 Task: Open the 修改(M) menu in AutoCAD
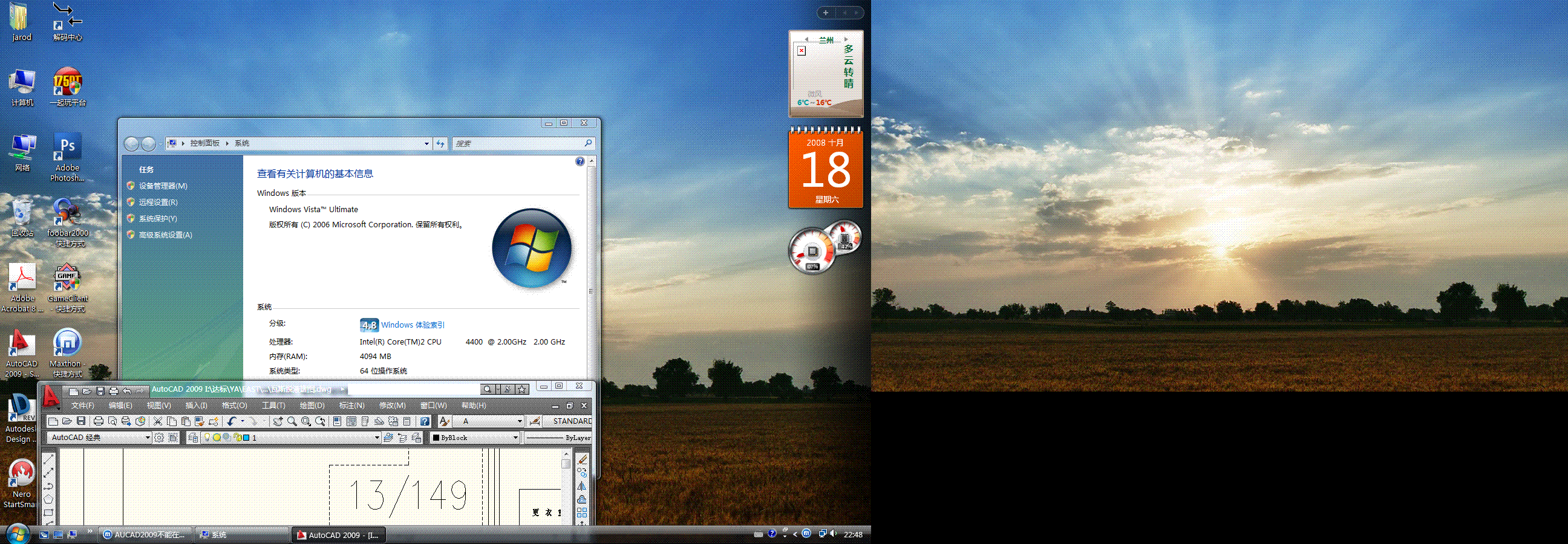393,405
